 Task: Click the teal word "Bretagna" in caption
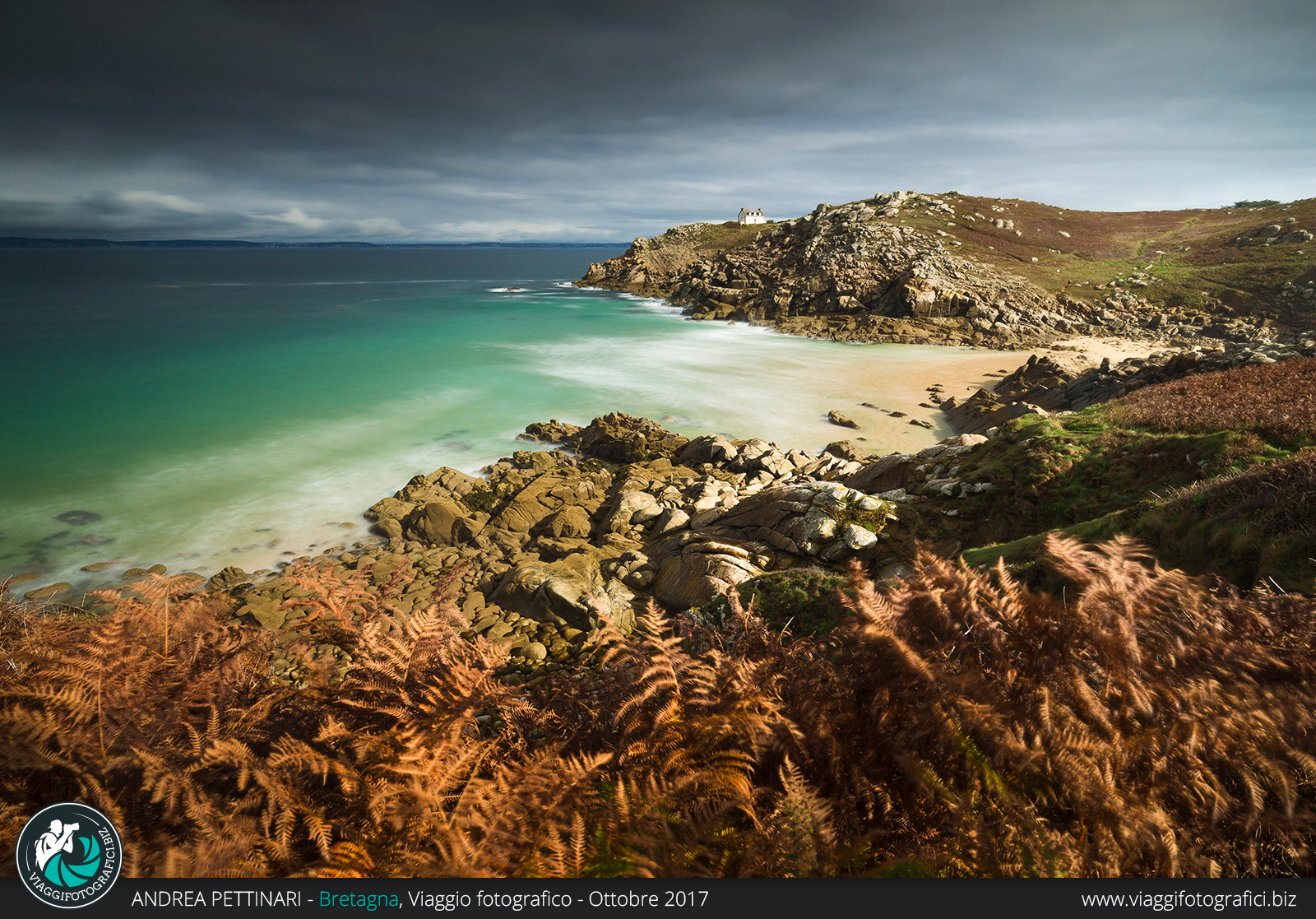point(359,899)
